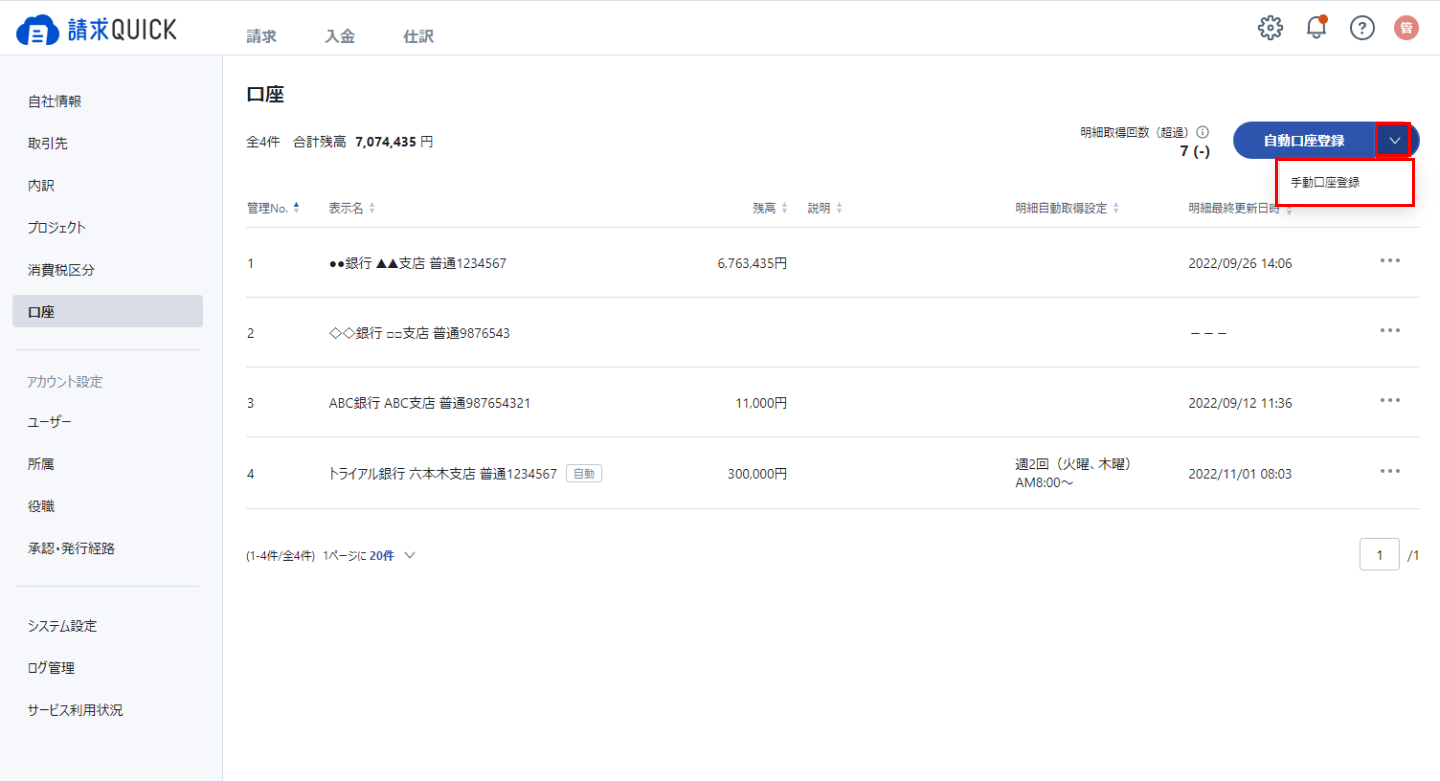Open the help question mark icon
This screenshot has height=781, width=1440.
pos(1362,28)
